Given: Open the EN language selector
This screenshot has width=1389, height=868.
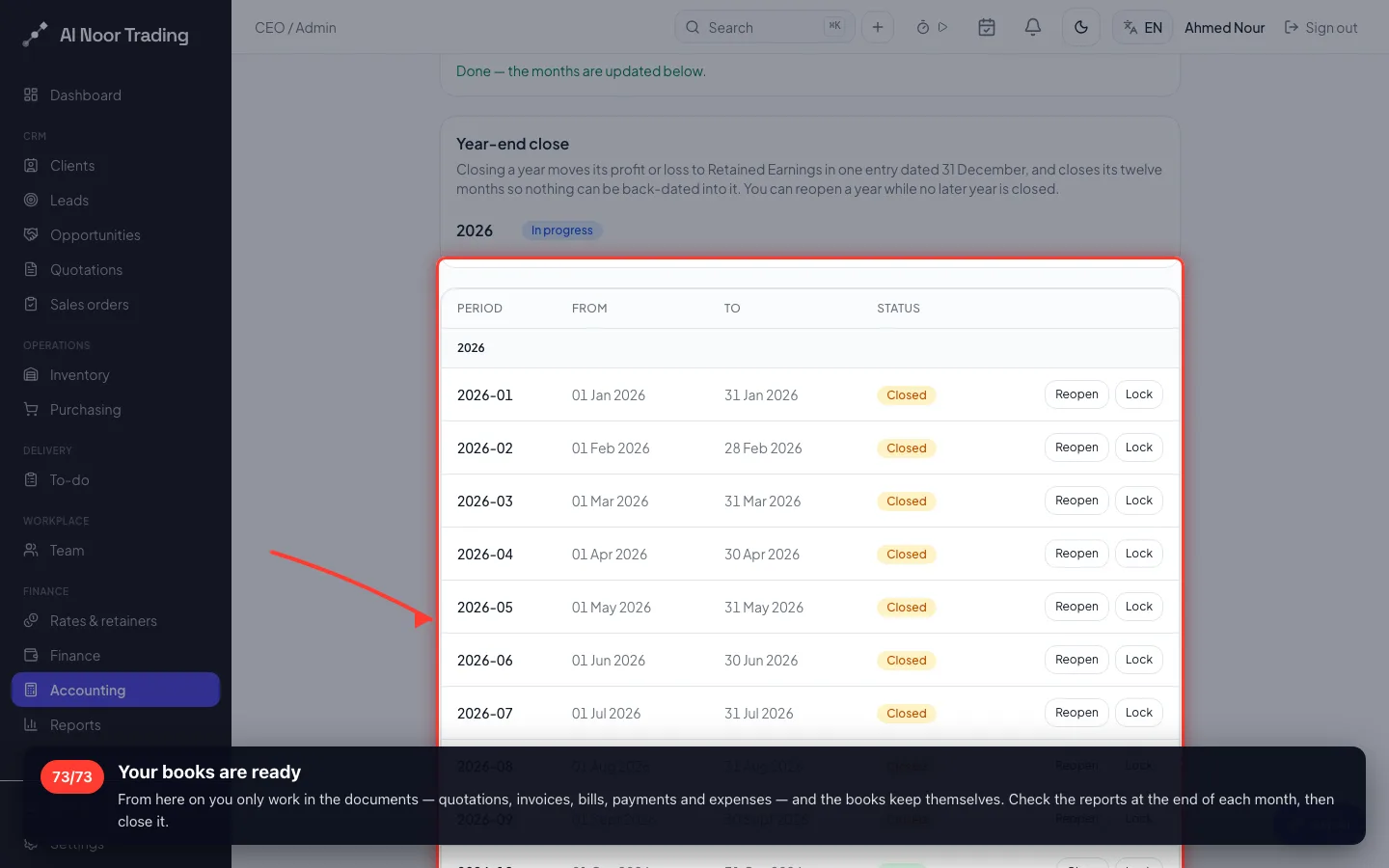Looking at the screenshot, I should [1143, 27].
